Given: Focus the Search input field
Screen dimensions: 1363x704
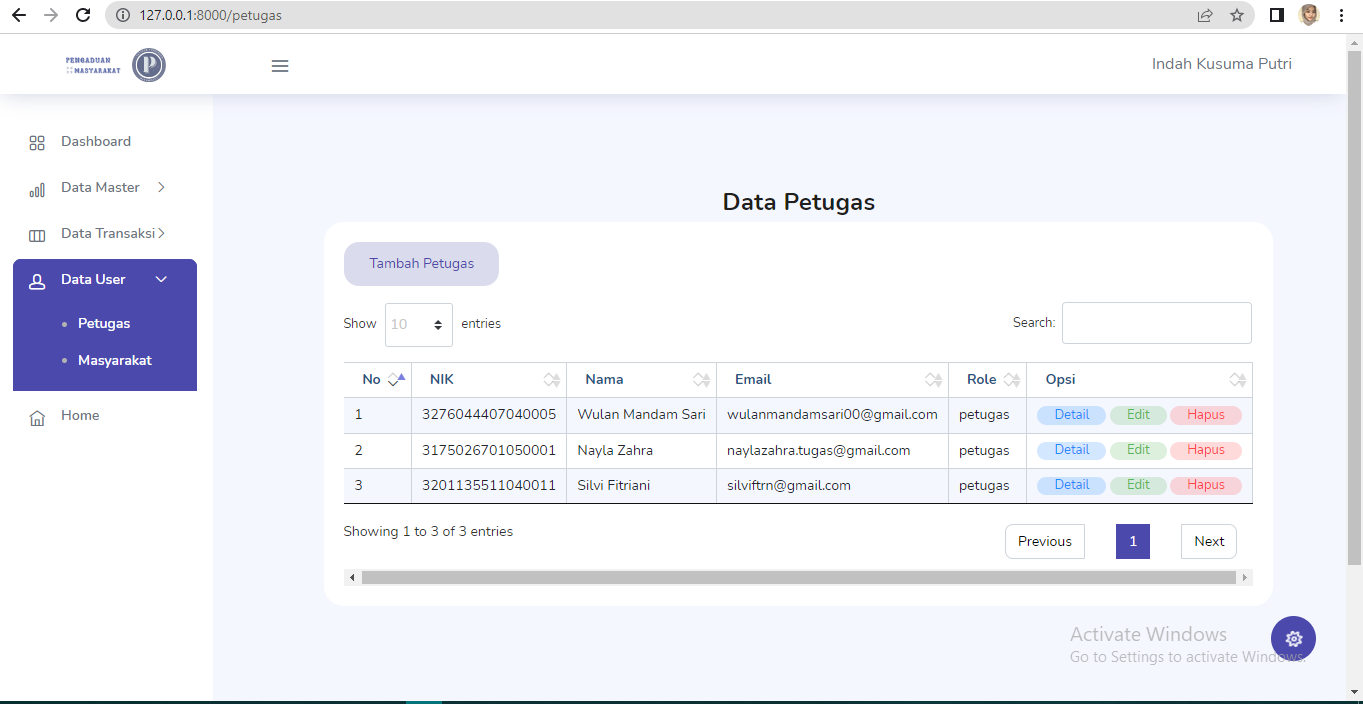Looking at the screenshot, I should [x=1156, y=323].
